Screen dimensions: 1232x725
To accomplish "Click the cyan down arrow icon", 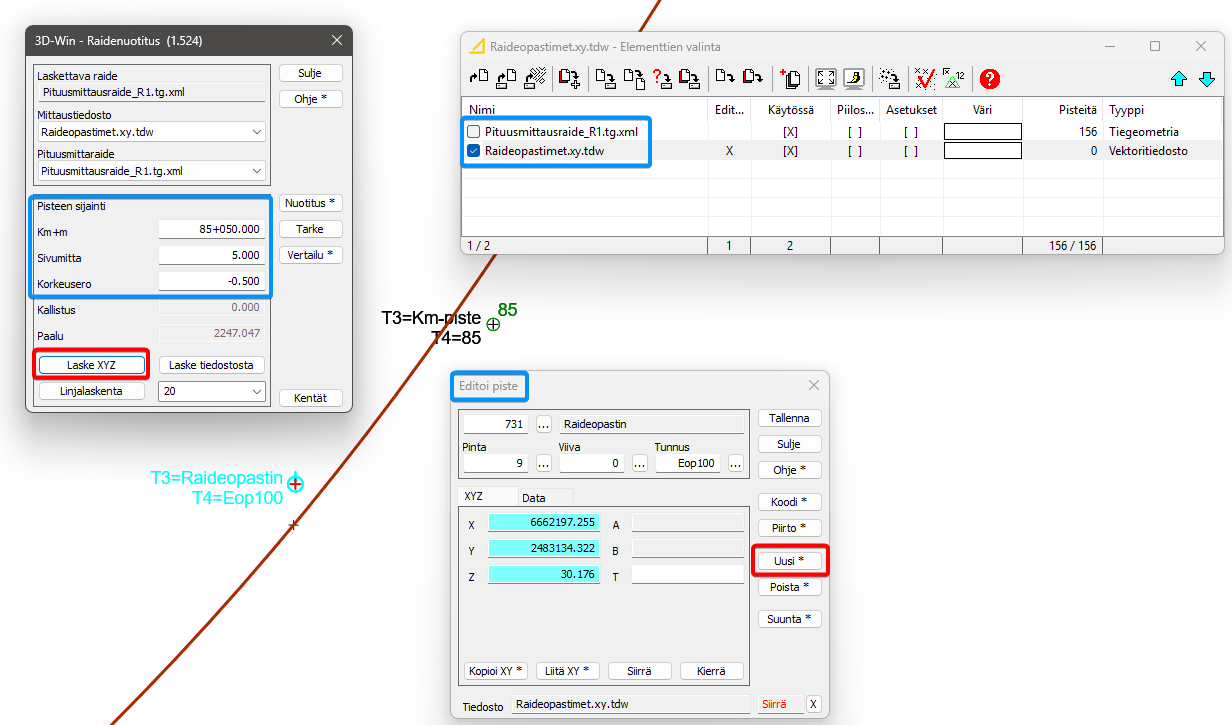I will [x=1207, y=78].
